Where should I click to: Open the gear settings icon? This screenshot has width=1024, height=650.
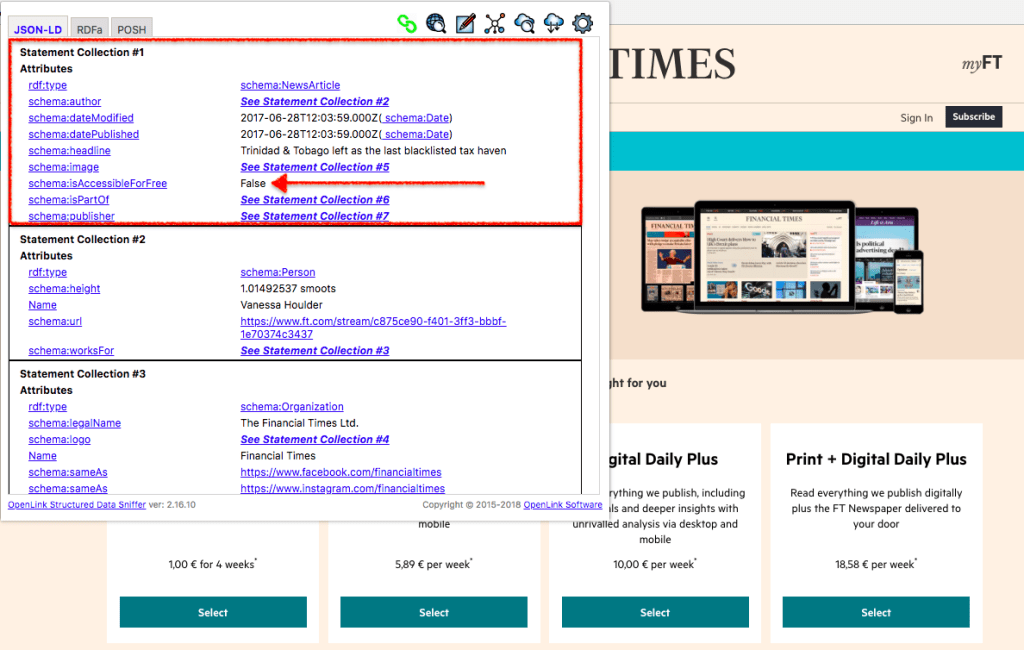tap(583, 24)
